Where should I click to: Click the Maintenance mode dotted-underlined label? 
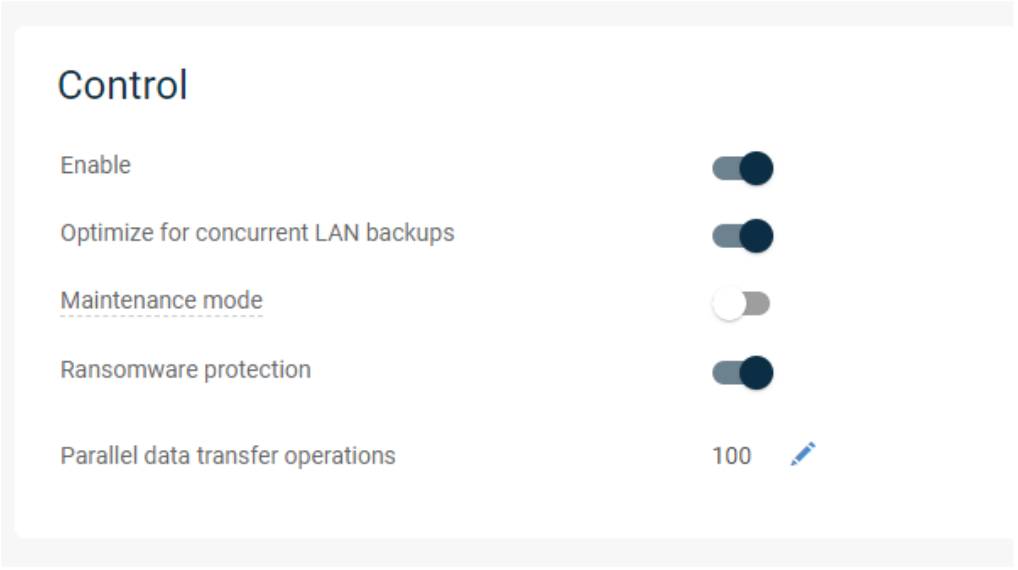point(161,300)
